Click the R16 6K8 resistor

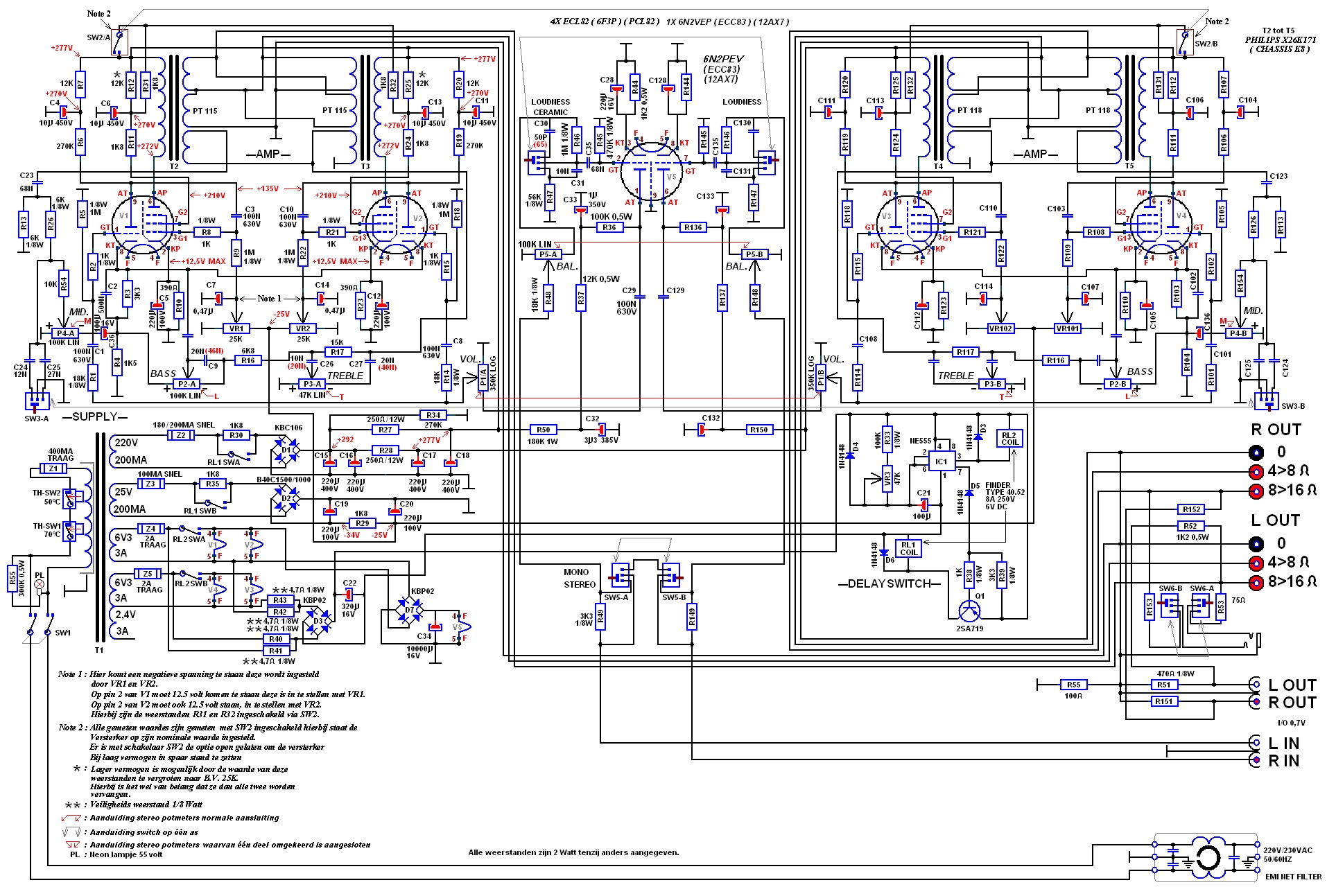click(248, 360)
